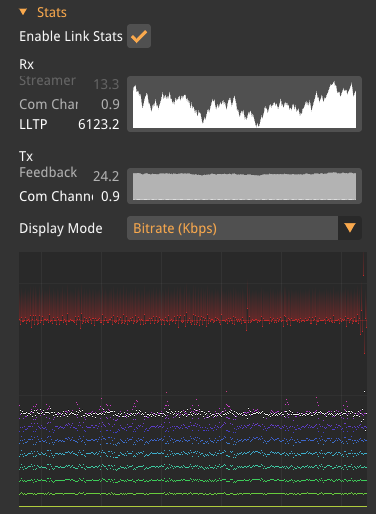Image resolution: width=376 pixels, height=514 pixels.
Task: Click the Rx section label
Action: (26, 64)
